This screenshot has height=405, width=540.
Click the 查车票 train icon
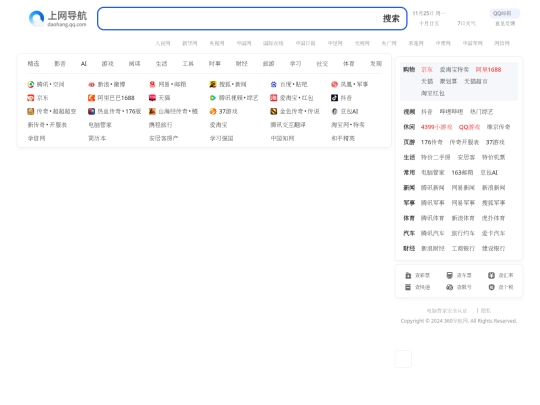point(449,275)
